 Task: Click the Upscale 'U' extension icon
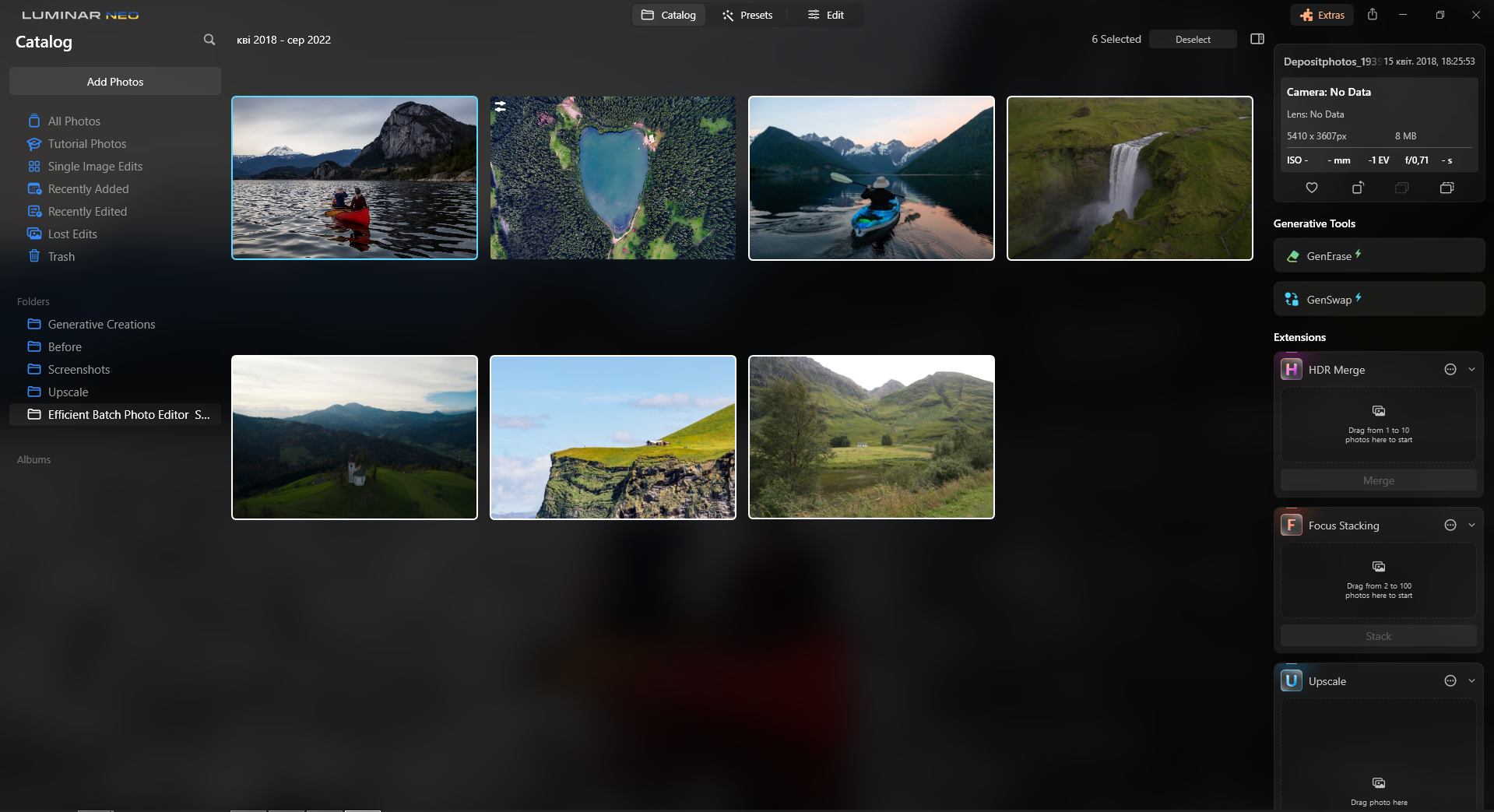pos(1292,680)
